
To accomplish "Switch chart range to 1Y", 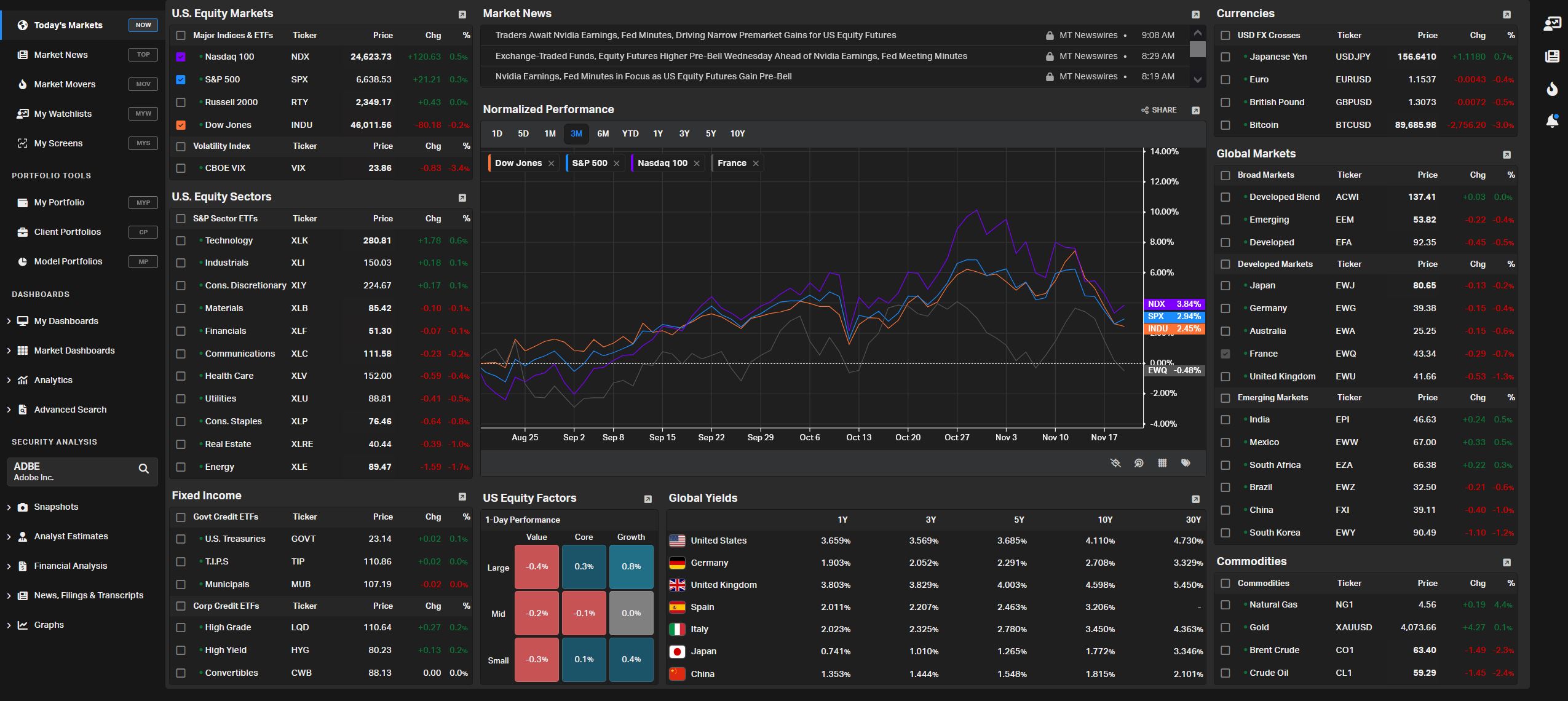I will (x=657, y=133).
